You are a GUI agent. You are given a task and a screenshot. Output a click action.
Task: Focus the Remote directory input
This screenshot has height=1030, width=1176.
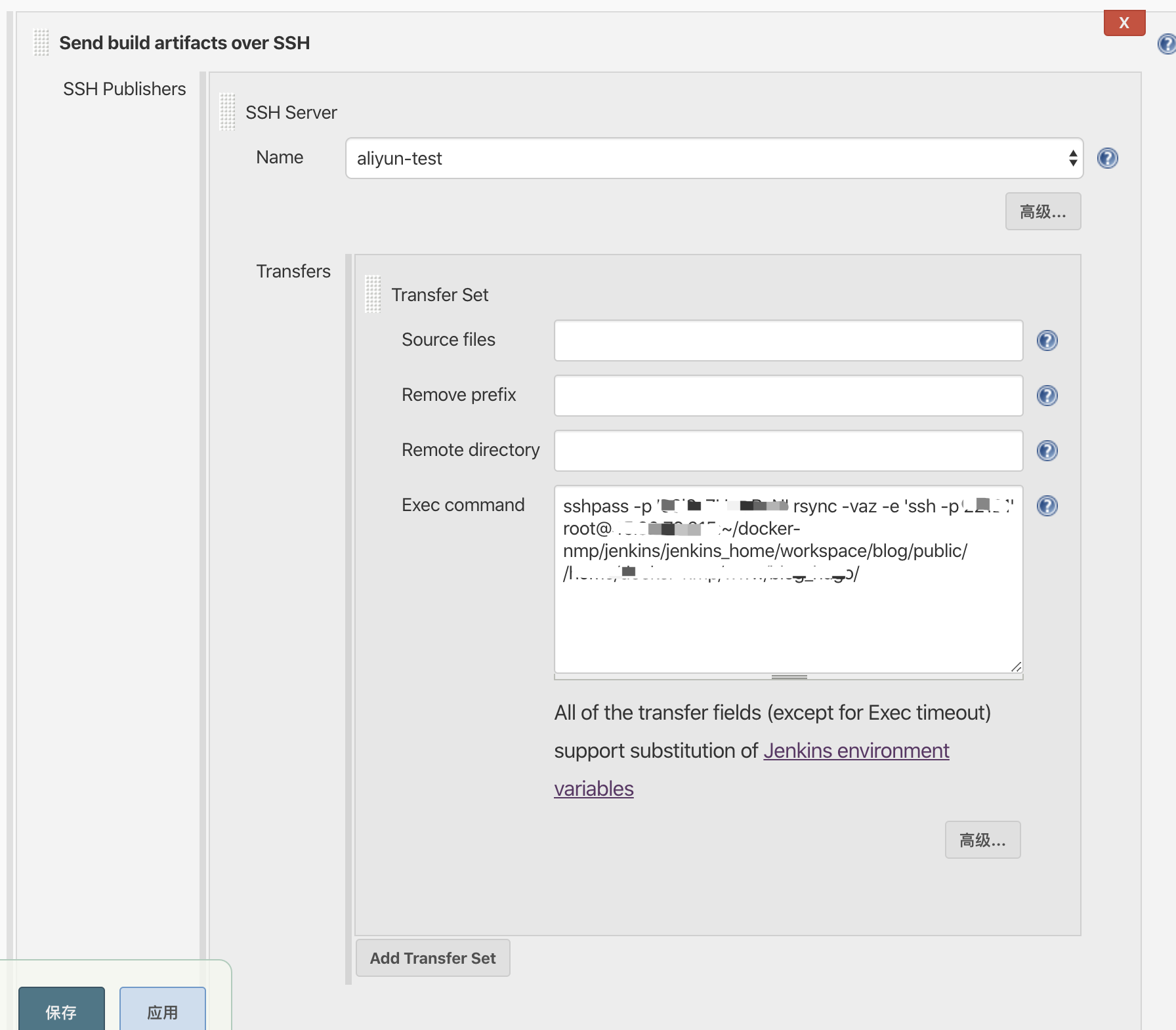click(788, 451)
